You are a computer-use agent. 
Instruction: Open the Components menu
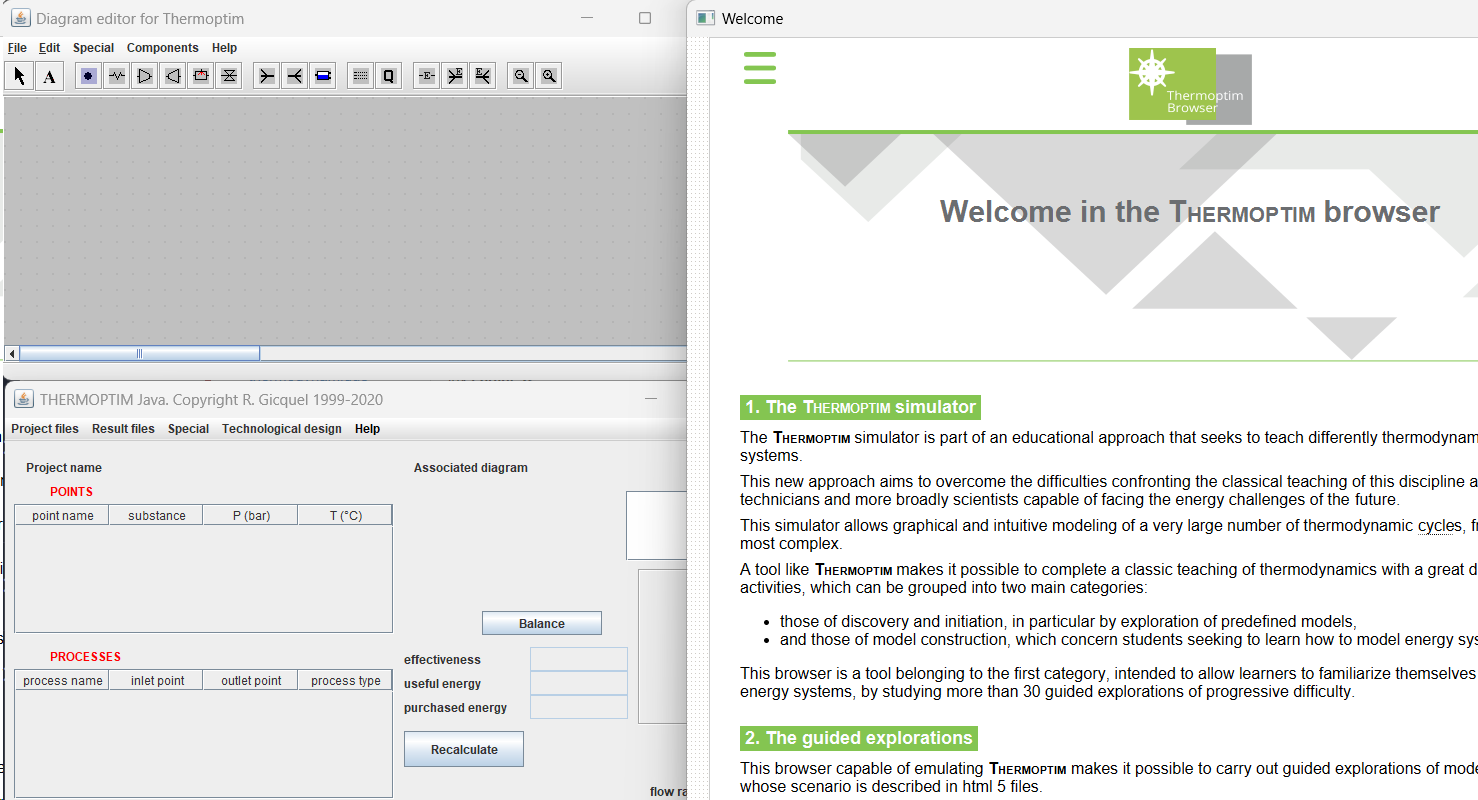coord(163,48)
